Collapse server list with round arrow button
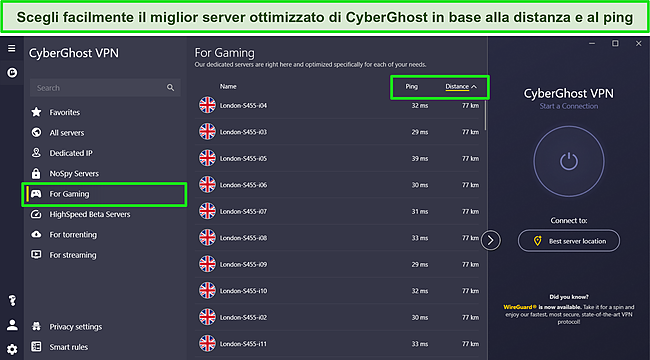The image size is (650, 360). tap(491, 240)
